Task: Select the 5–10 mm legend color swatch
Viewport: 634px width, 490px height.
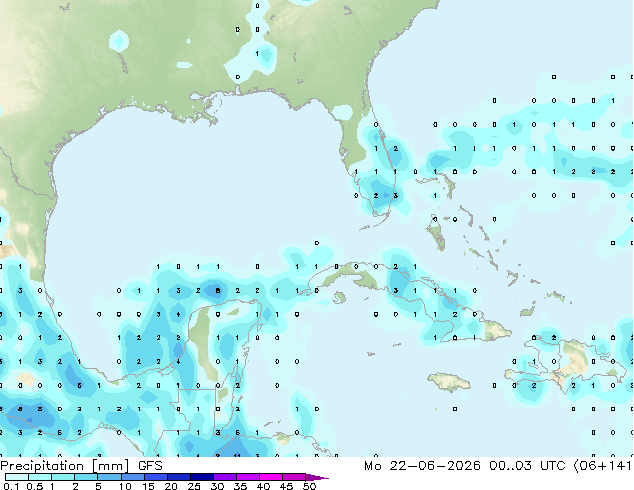Action: click(x=109, y=477)
